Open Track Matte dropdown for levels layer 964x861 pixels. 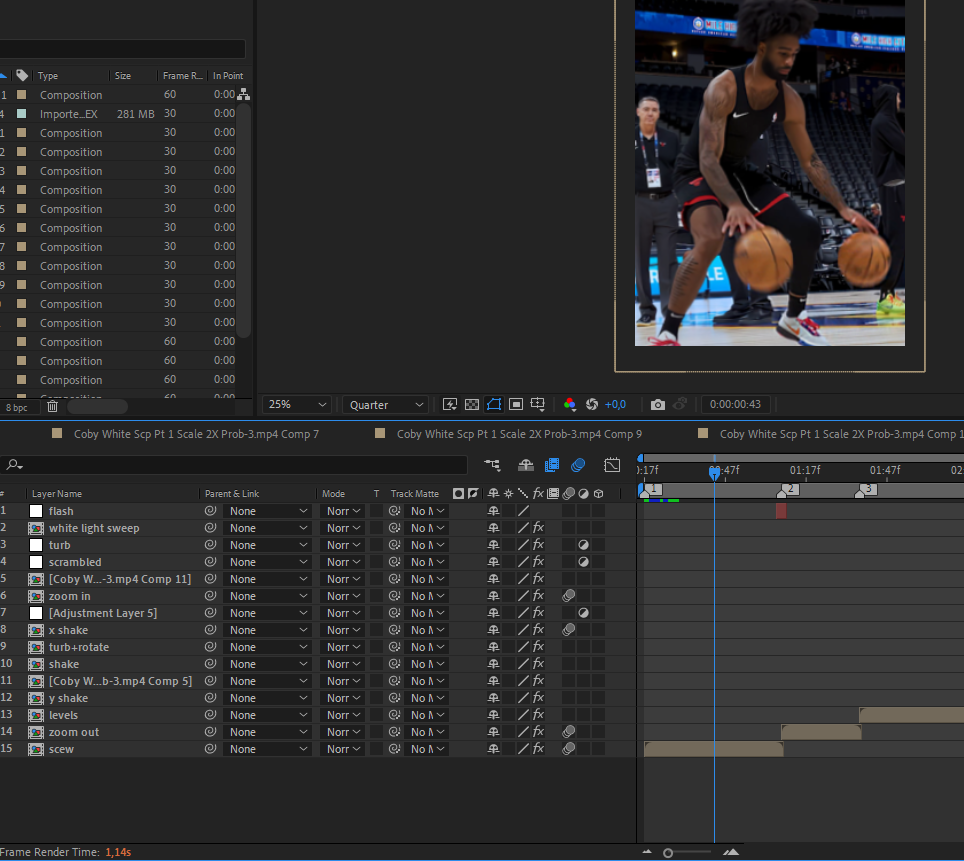[x=427, y=715]
